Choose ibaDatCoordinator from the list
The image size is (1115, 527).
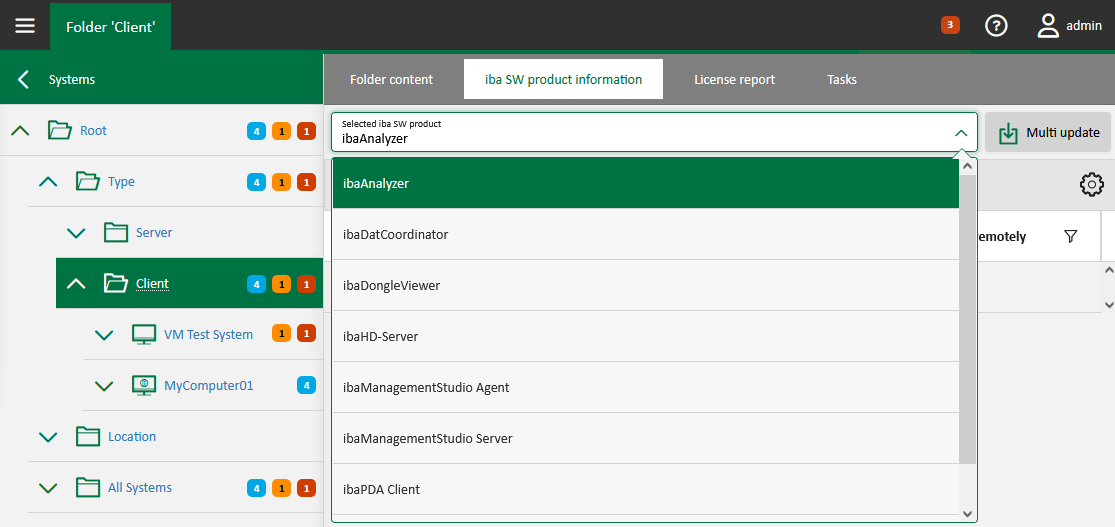tap(646, 234)
